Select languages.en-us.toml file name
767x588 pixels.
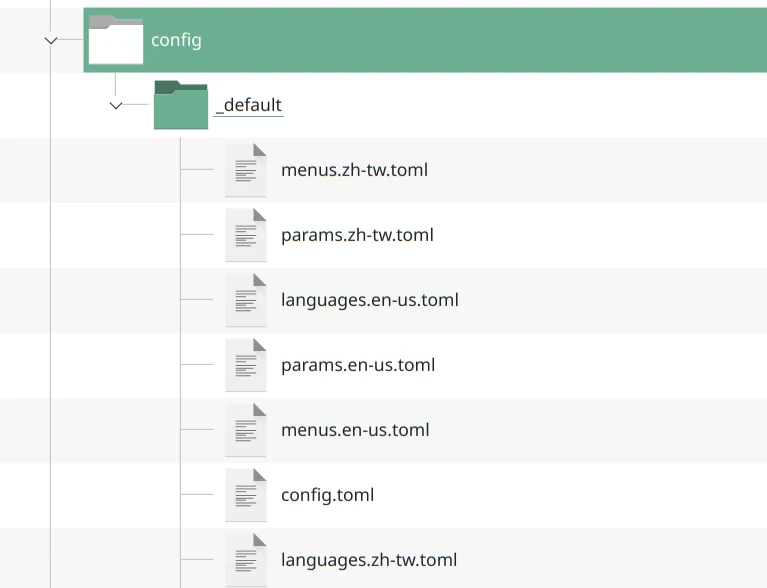[x=369, y=300]
